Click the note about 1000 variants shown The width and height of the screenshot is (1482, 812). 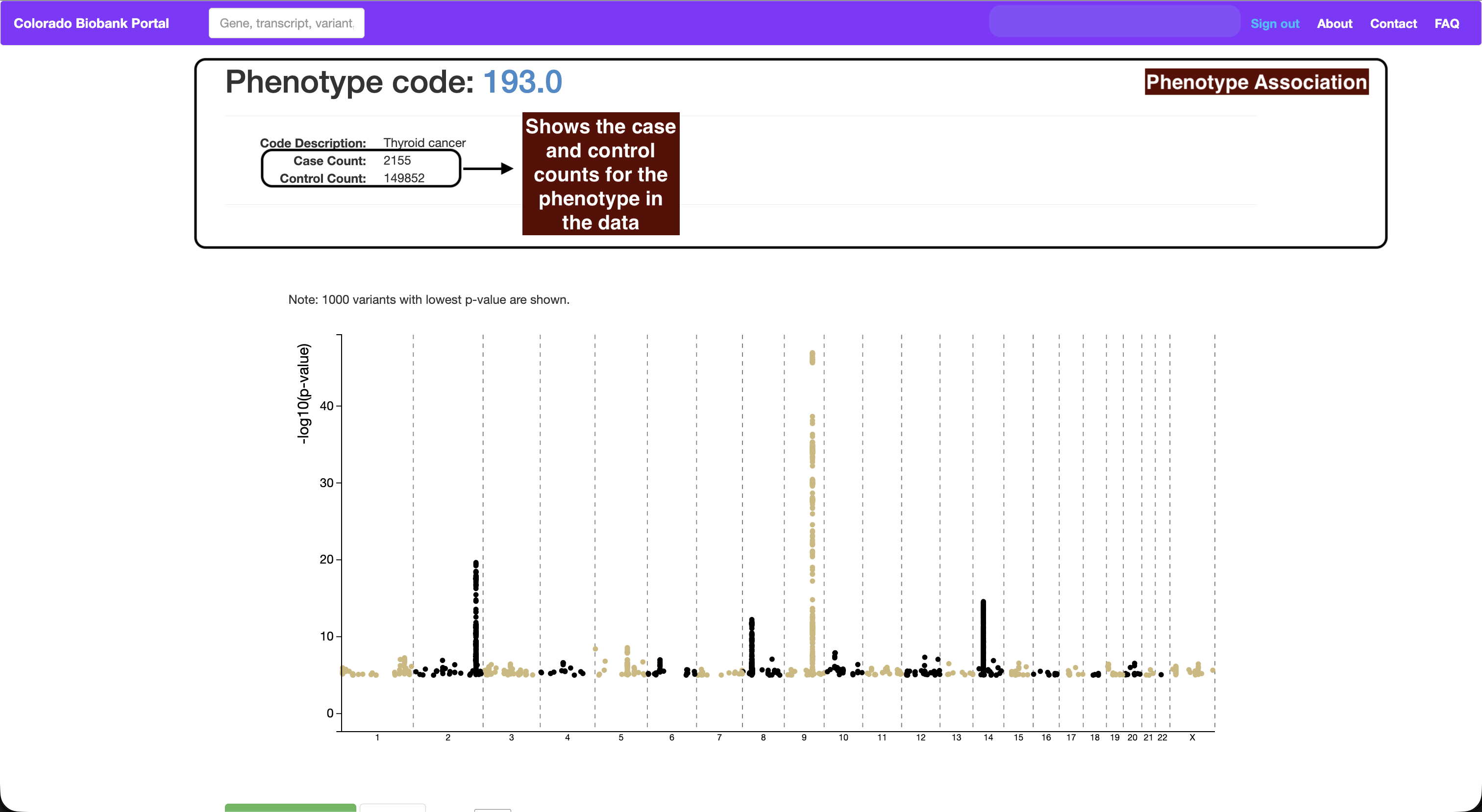429,299
